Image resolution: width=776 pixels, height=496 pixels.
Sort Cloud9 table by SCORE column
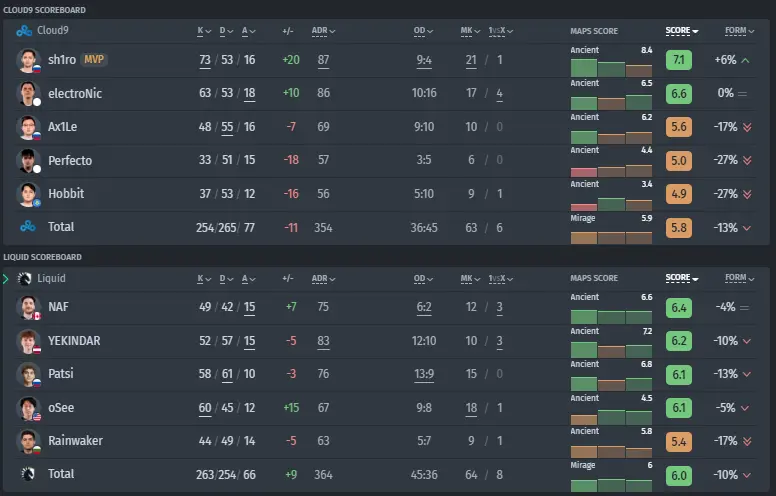681,31
